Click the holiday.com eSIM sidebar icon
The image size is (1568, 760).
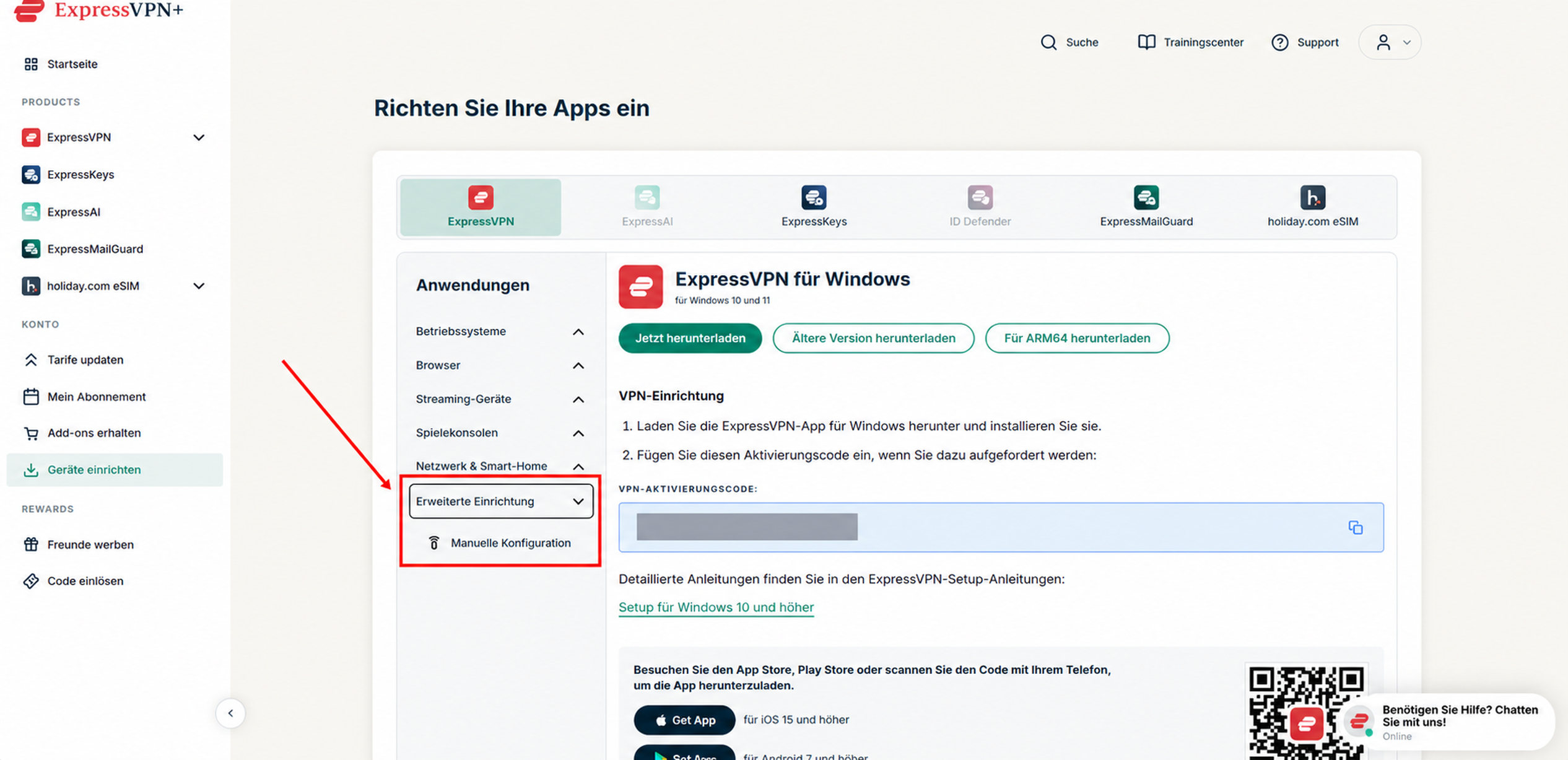point(31,286)
